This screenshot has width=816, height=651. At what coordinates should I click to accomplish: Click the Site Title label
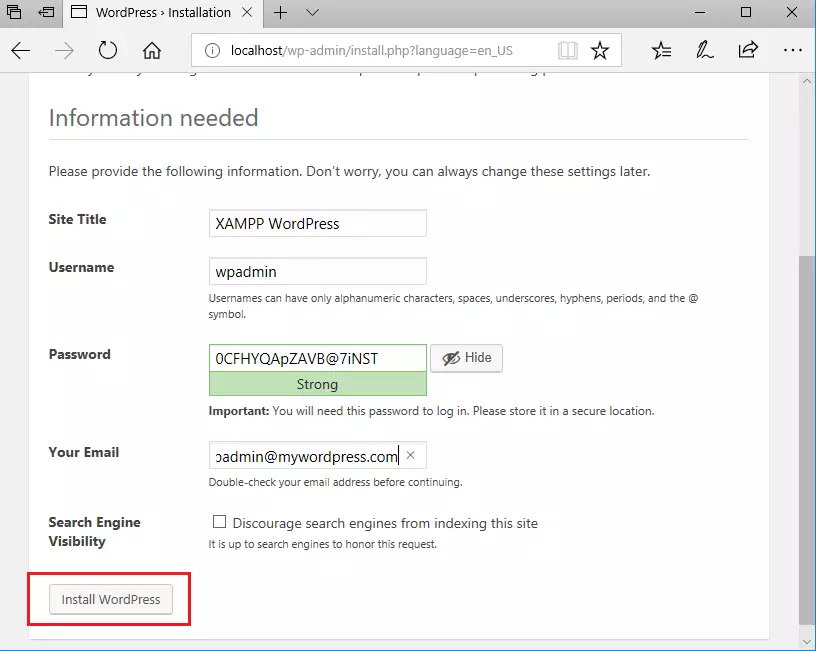pyautogui.click(x=77, y=219)
